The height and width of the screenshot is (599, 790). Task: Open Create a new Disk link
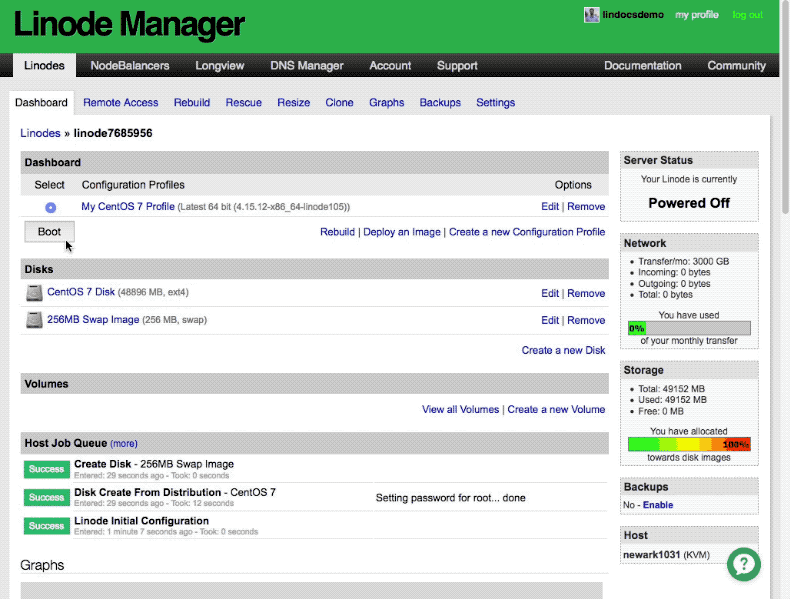pyautogui.click(x=563, y=350)
